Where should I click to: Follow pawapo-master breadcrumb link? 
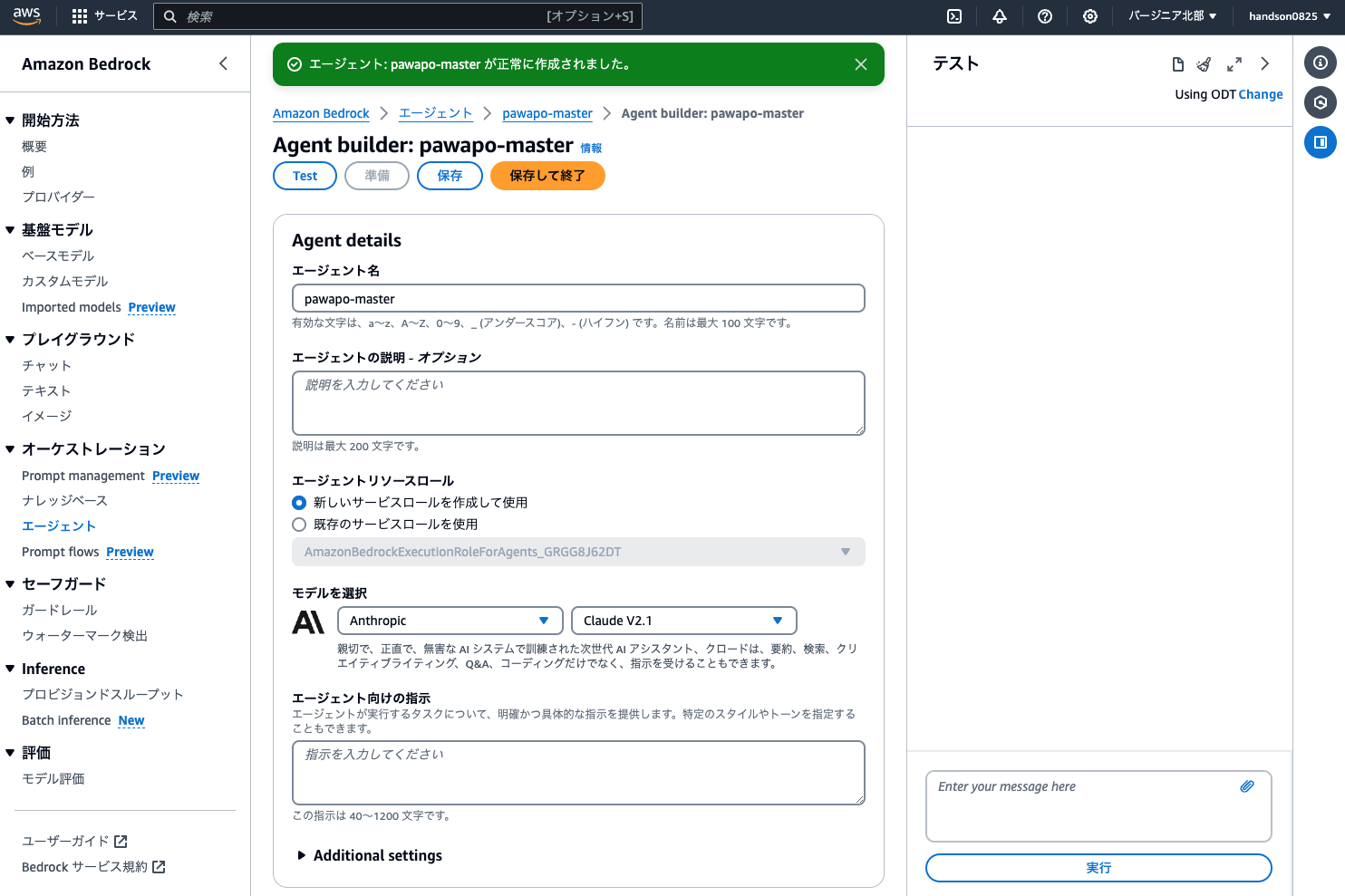click(547, 113)
